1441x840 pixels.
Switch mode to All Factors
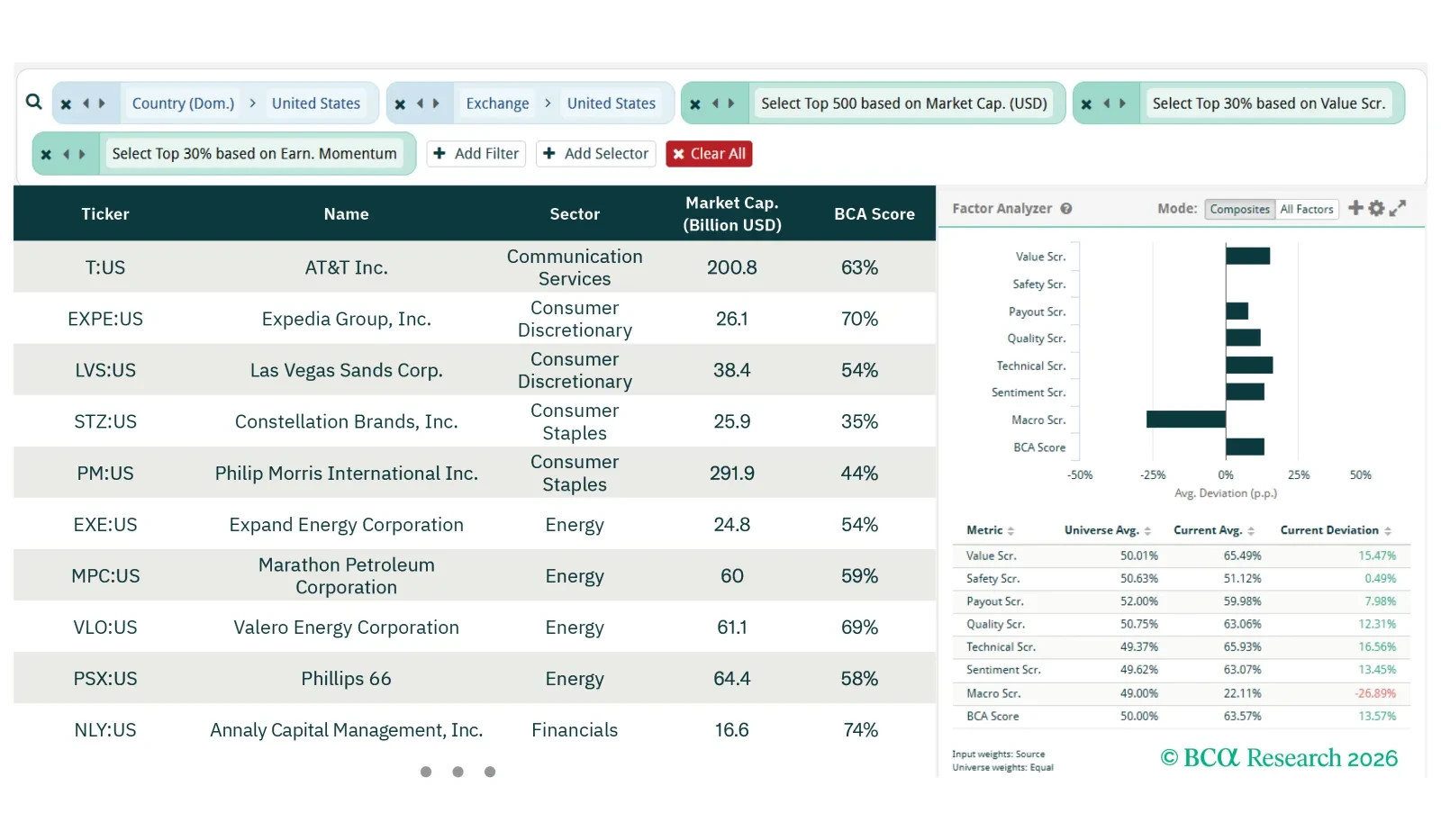pos(1306,209)
